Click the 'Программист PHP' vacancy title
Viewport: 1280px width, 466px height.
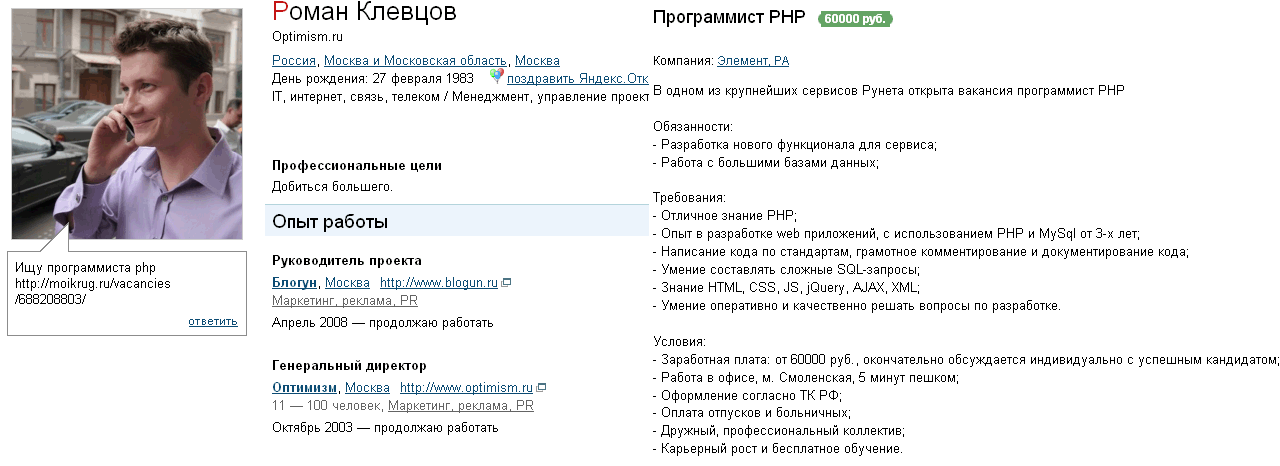(x=728, y=18)
